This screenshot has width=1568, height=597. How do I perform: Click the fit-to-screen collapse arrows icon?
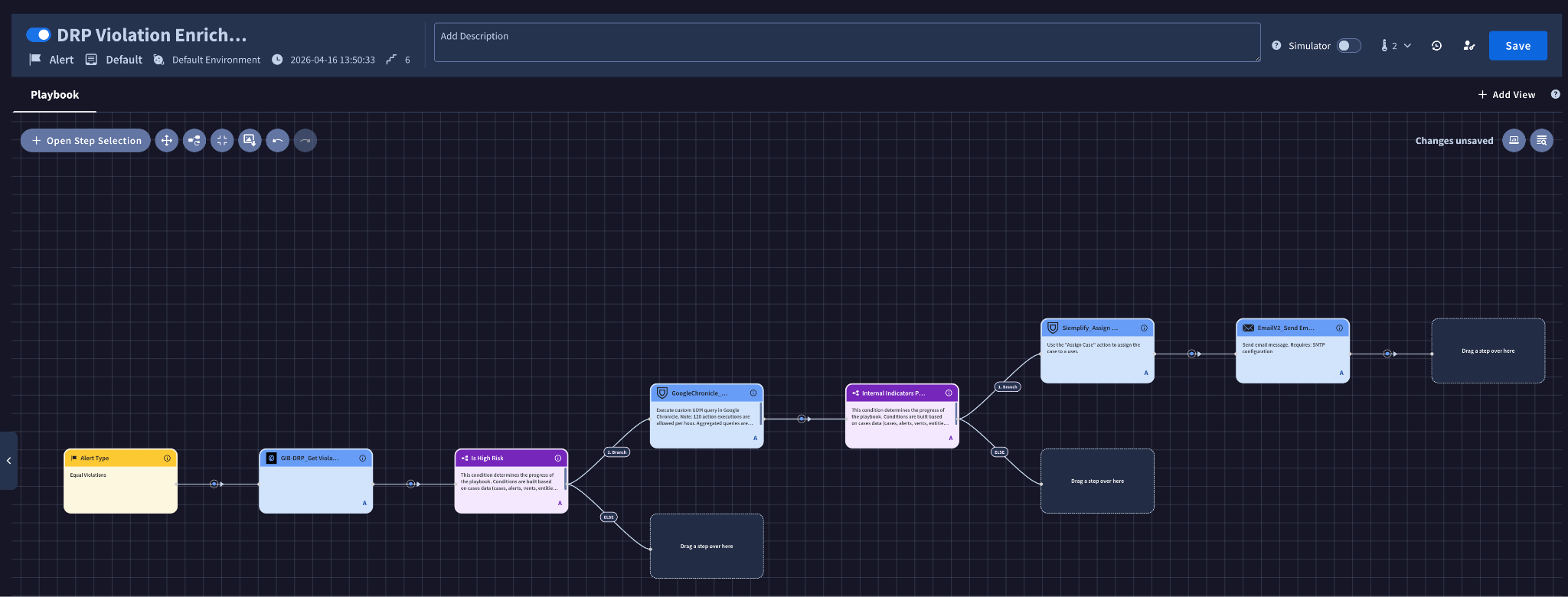pos(222,141)
